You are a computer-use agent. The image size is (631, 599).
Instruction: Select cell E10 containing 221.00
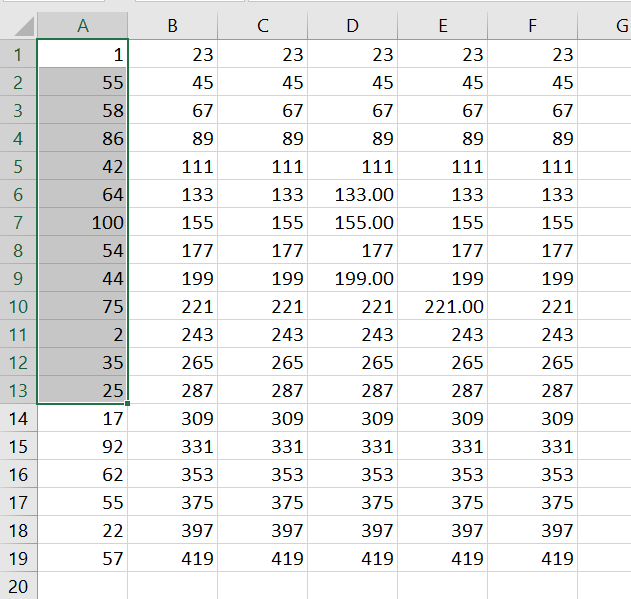[442, 307]
